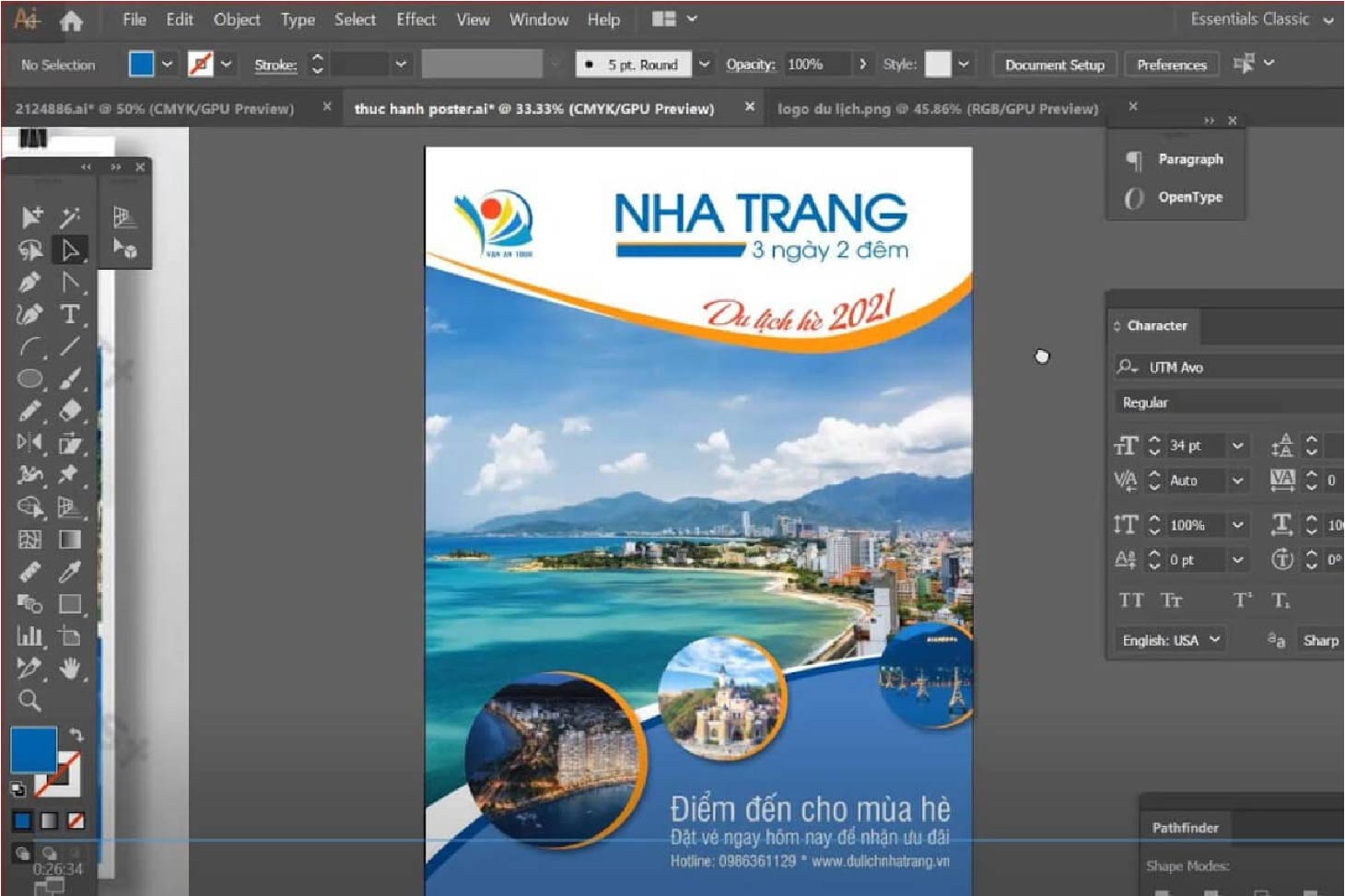Open the fill color dropdown arrow in control bar
This screenshot has height=896, width=1345.
167,64
